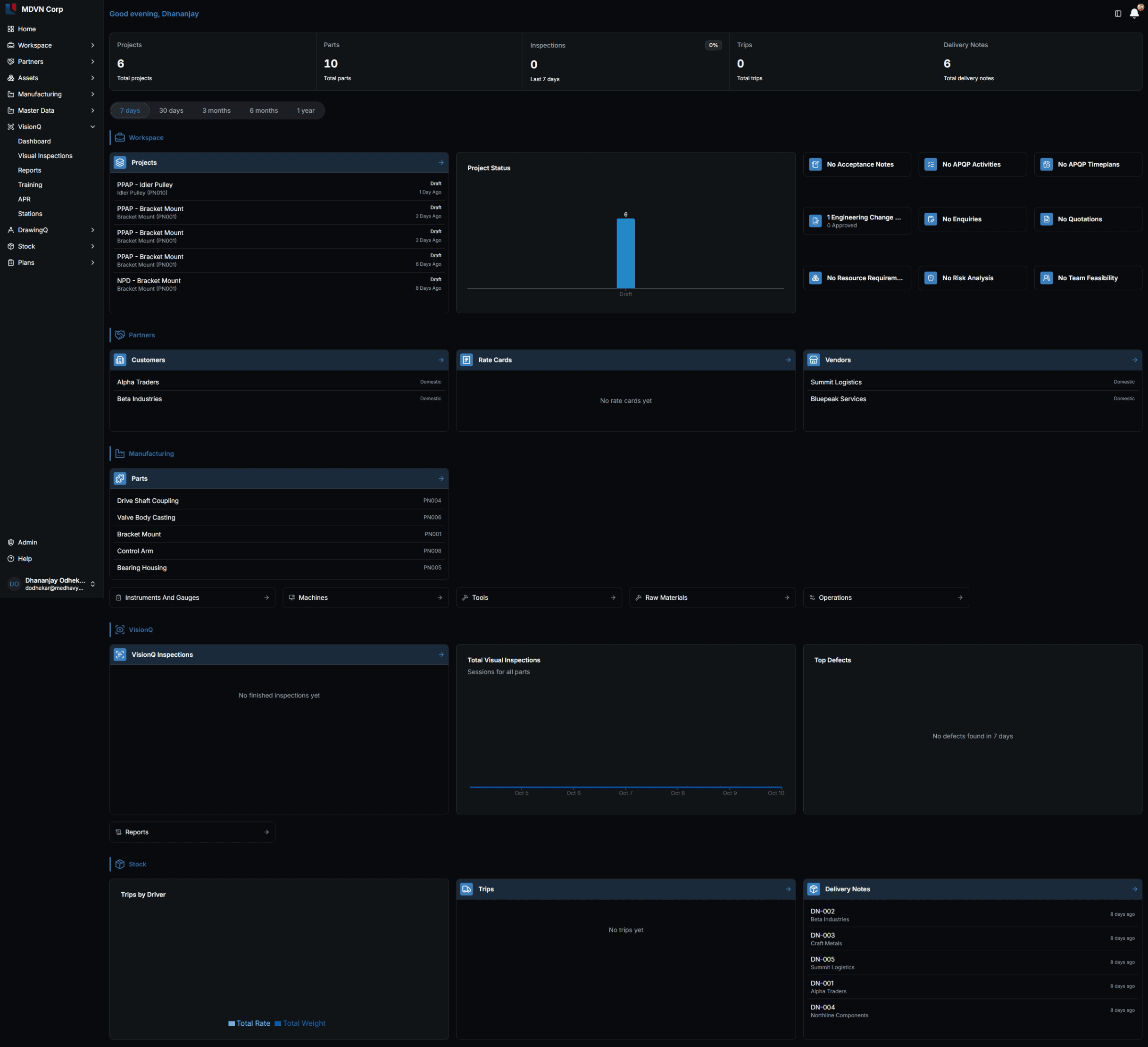This screenshot has height=1047, width=1148.
Task: Toggle Total Rate legend series
Action: pyautogui.click(x=250, y=1023)
